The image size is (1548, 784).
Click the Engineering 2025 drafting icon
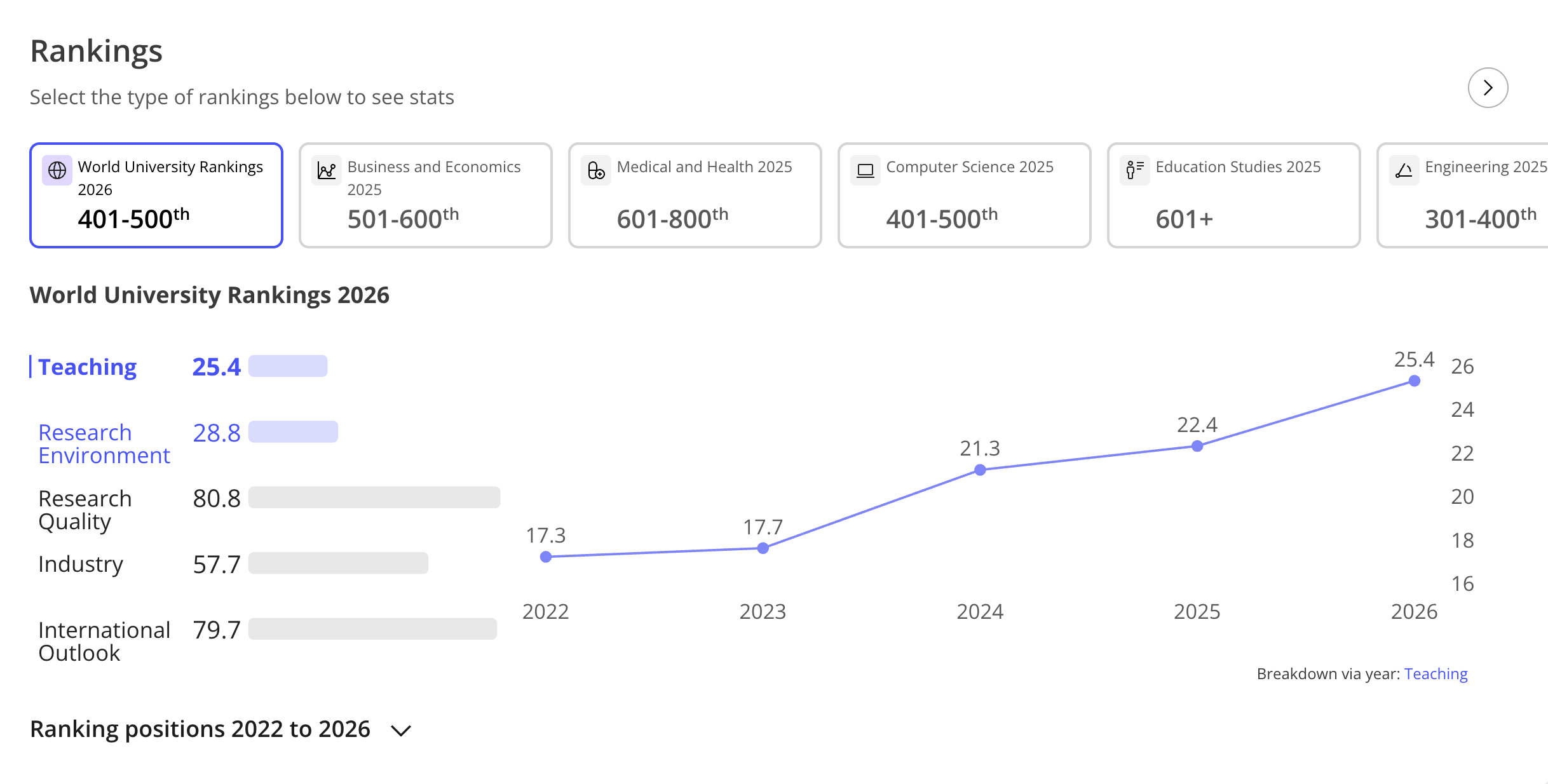(x=1404, y=170)
